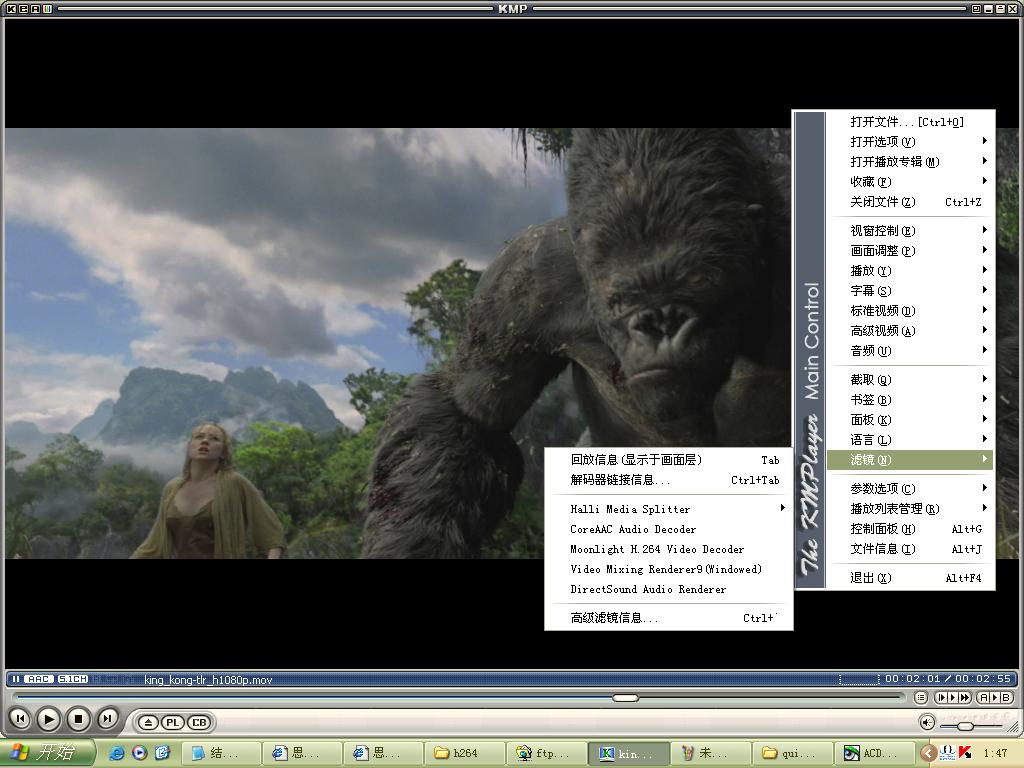Switch to the ACD taskbar button

coord(874,753)
